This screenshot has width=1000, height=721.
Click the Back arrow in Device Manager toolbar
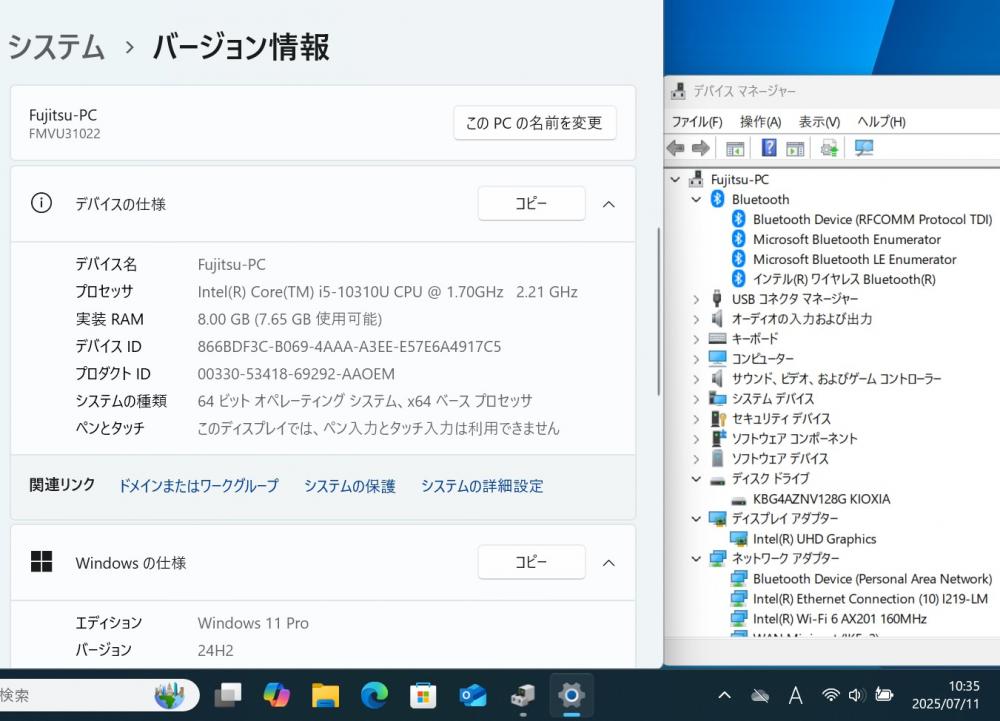point(675,149)
